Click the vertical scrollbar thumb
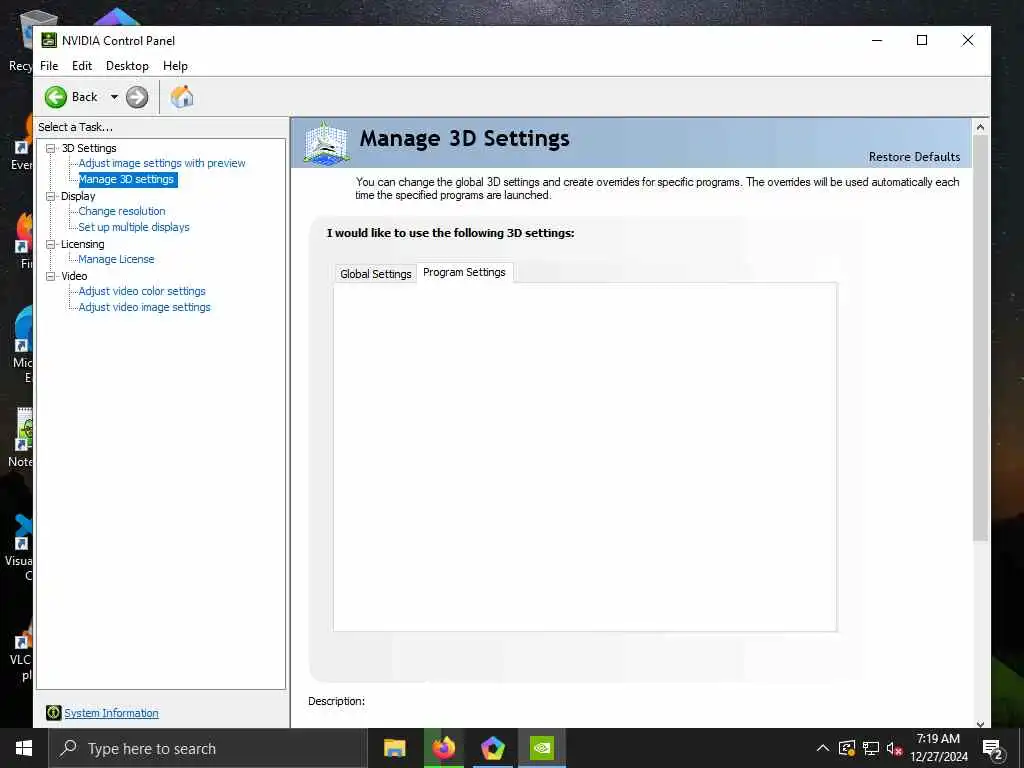This screenshot has height=768, width=1024. 980,338
